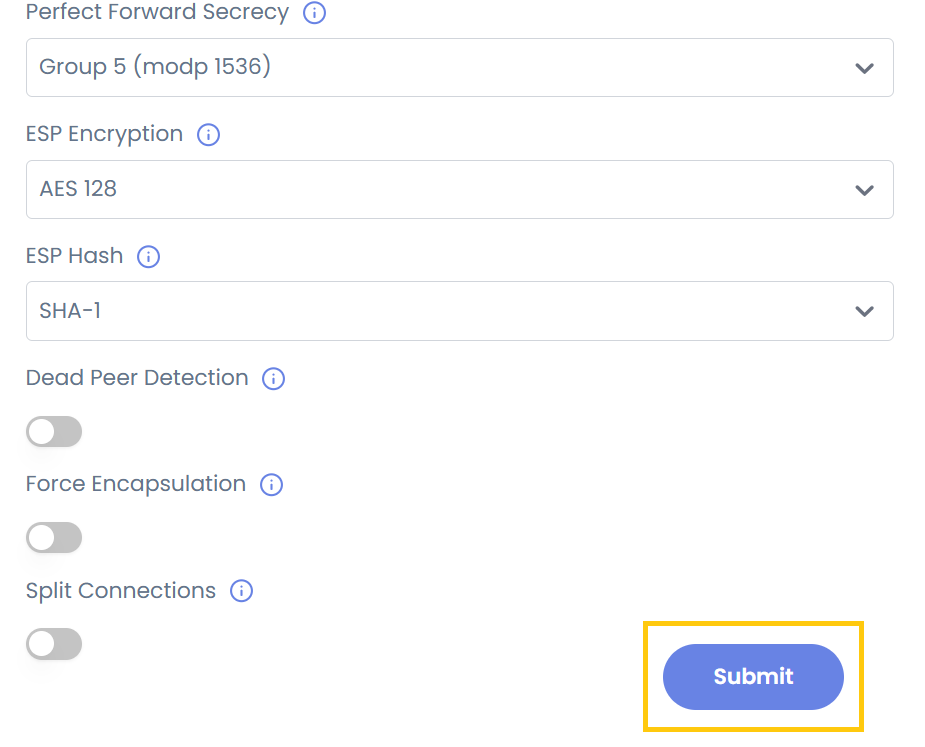Image resolution: width=925 pixels, height=747 pixels.
Task: Click the Force Encapsulation label text
Action: (x=136, y=485)
